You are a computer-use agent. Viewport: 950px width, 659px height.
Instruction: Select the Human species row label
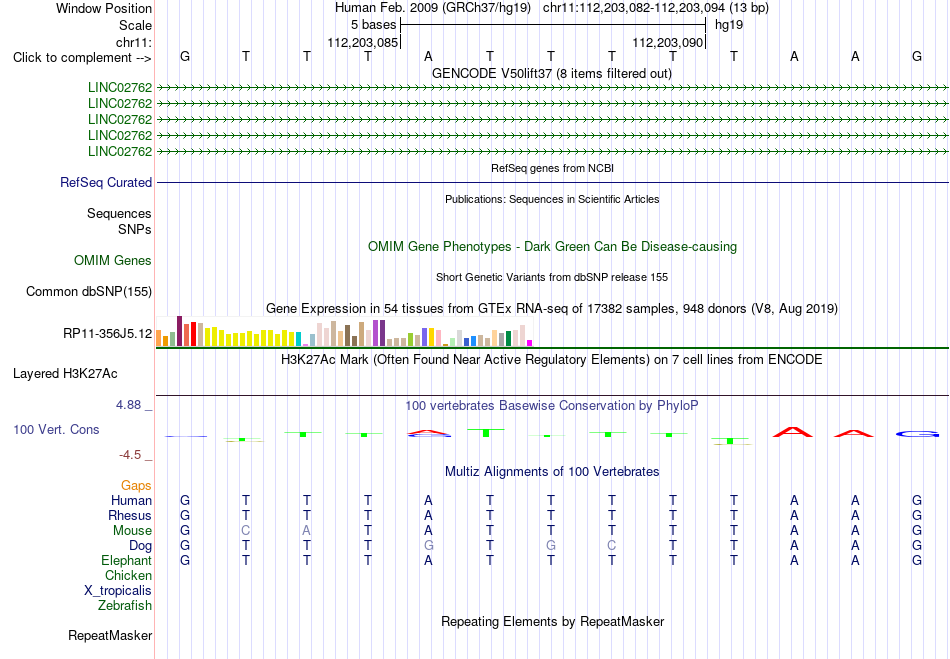[131, 500]
